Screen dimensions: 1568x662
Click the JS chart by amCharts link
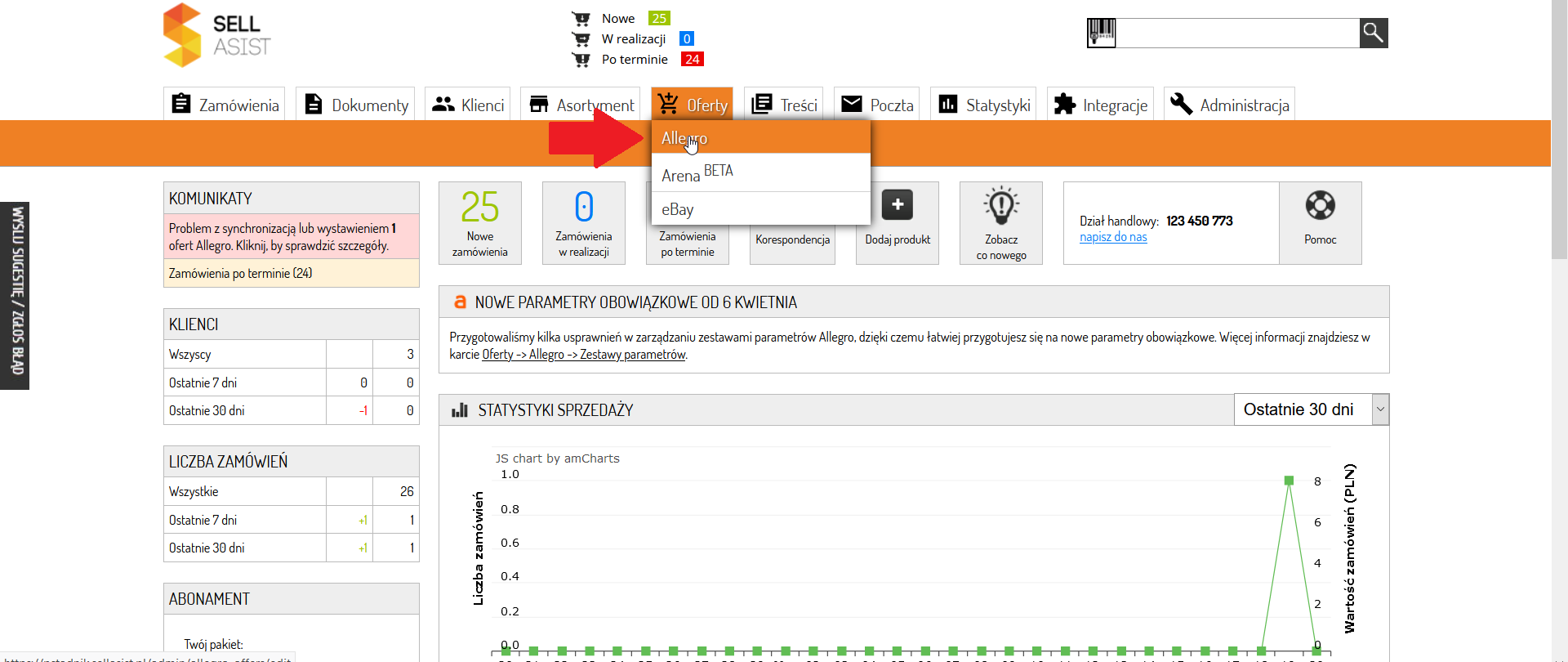(557, 458)
